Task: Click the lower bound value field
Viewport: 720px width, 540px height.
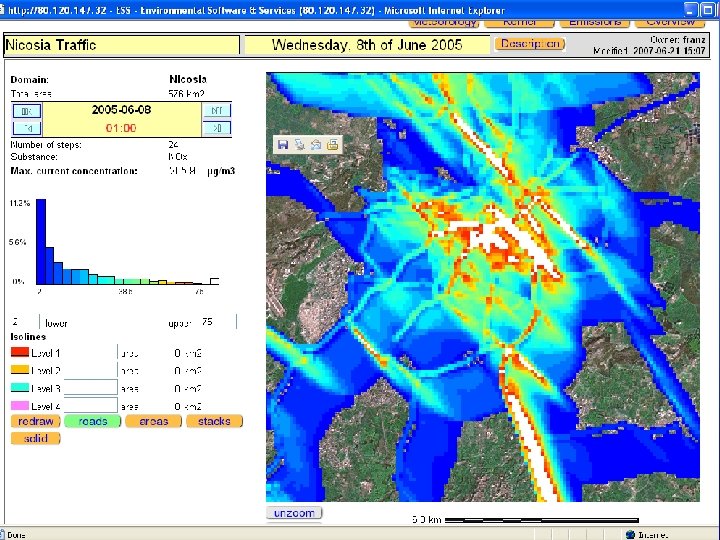Action: click(x=24, y=322)
